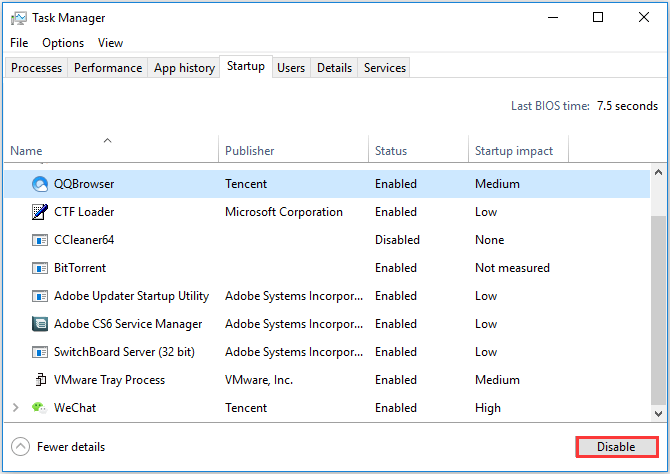This screenshot has height=474, width=670.
Task: Switch to the Processes tab
Action: coord(36,68)
